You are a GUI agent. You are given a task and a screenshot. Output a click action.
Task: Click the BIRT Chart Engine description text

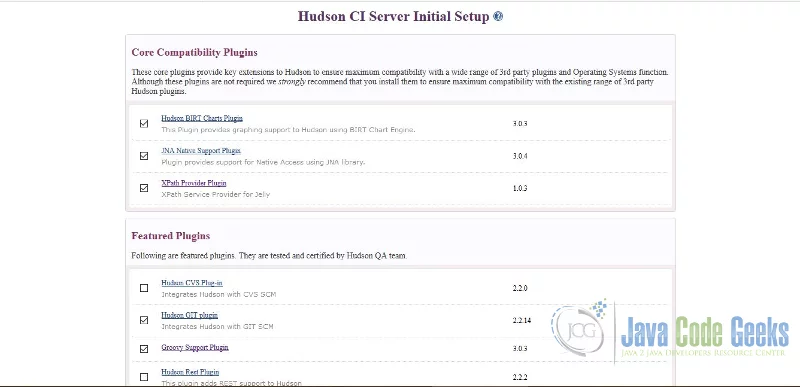tap(288, 130)
